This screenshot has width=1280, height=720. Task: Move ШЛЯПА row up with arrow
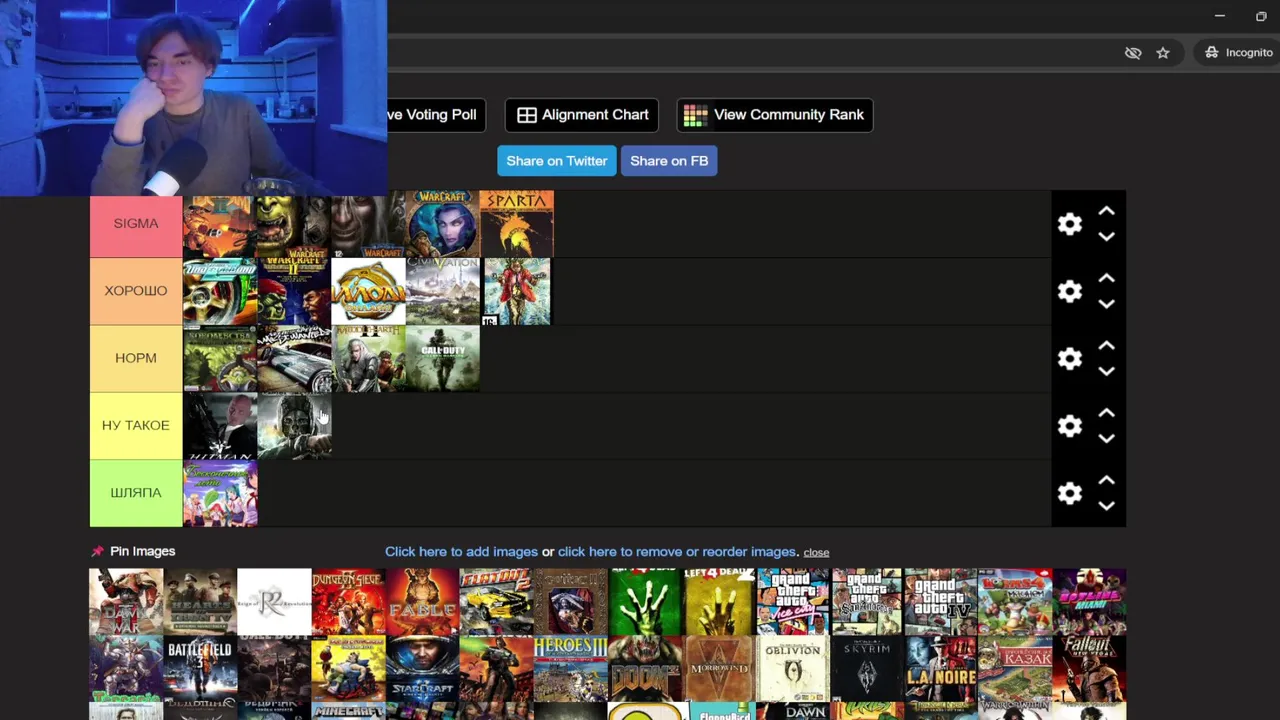[x=1106, y=480]
